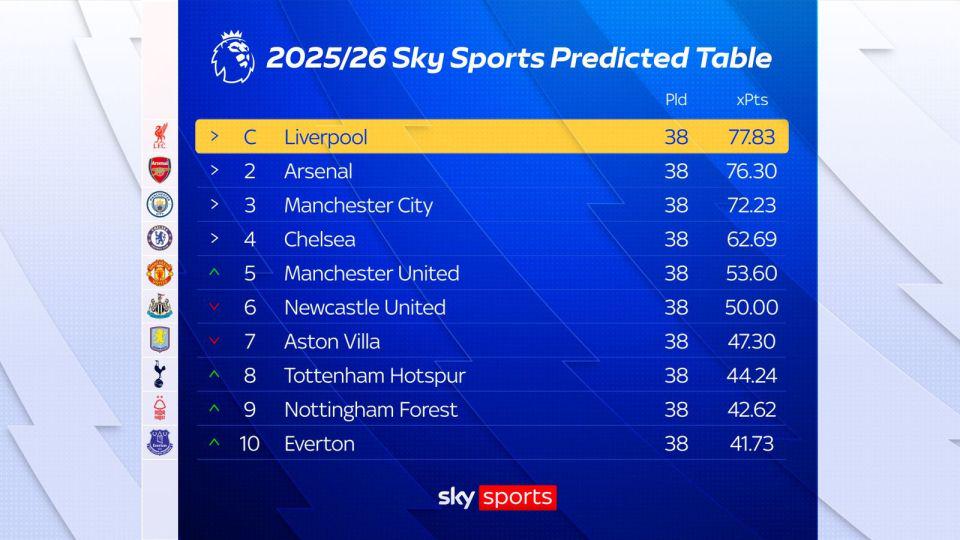Click the Newcastle United crest
Viewport: 960px width, 540px height.
pos(160,306)
